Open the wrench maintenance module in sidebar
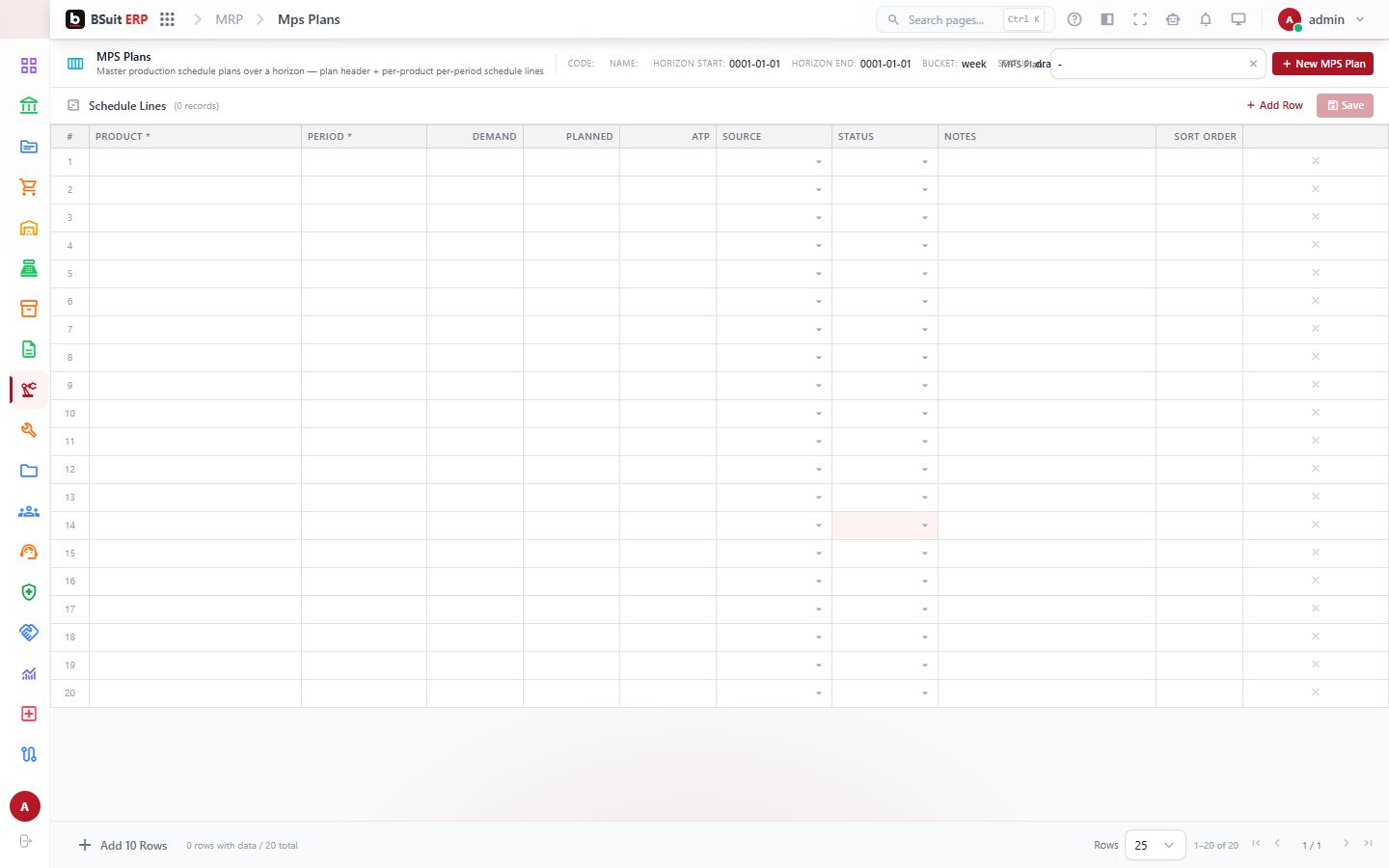Screen dimensions: 1389x868 point(29,430)
